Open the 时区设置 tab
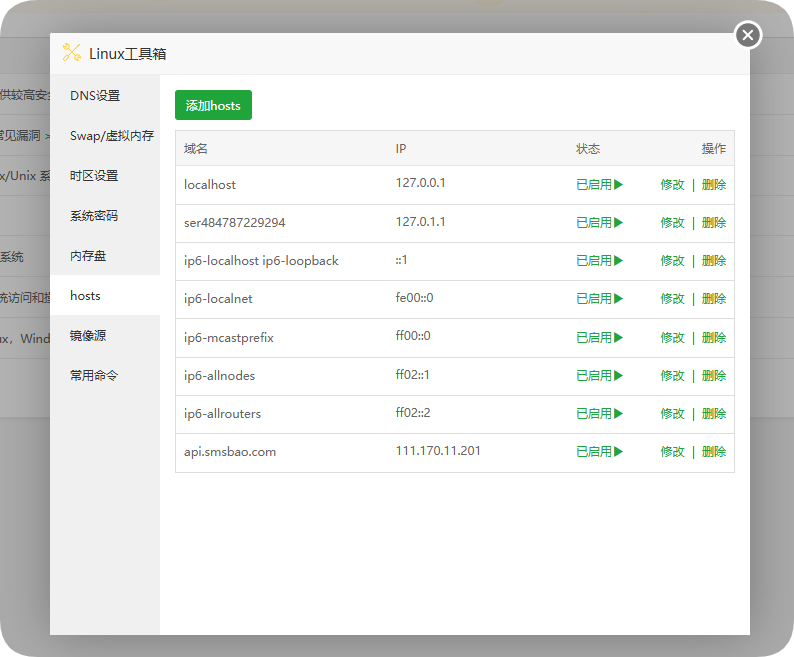 click(94, 176)
